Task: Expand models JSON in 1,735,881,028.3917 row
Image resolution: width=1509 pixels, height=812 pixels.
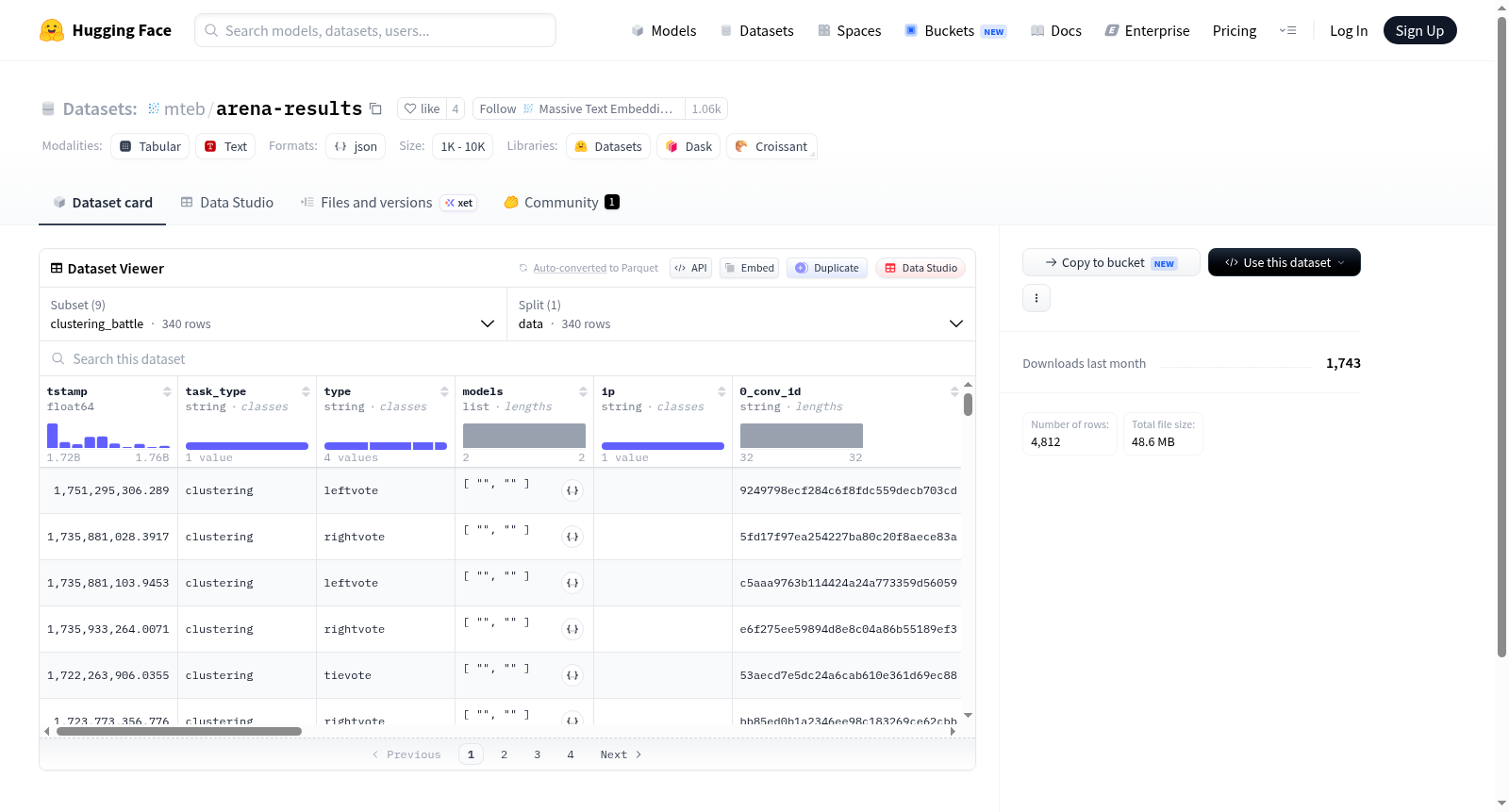Action: (x=572, y=537)
